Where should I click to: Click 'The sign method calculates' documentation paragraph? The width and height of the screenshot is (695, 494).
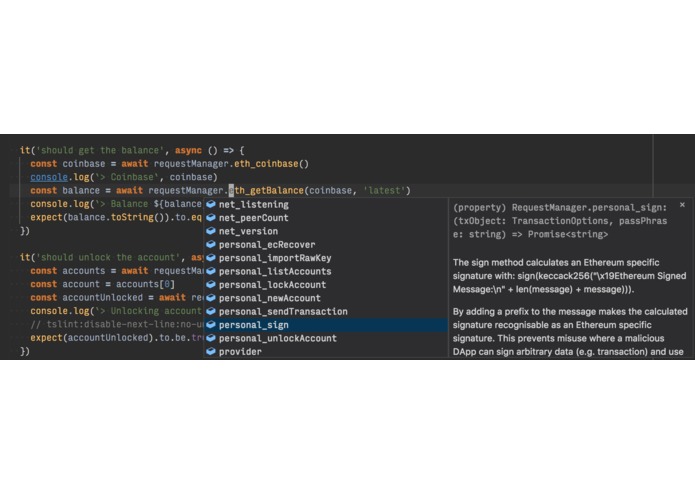tap(570, 276)
